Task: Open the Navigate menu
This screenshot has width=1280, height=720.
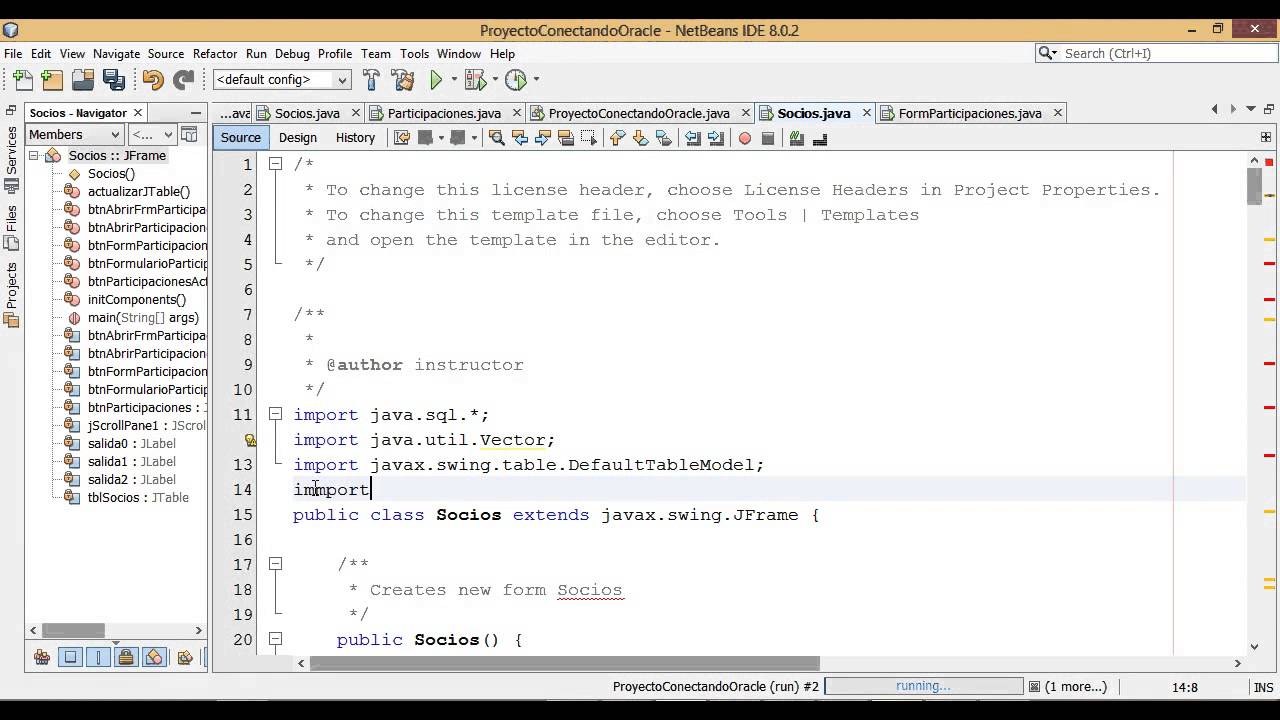Action: click(x=117, y=54)
